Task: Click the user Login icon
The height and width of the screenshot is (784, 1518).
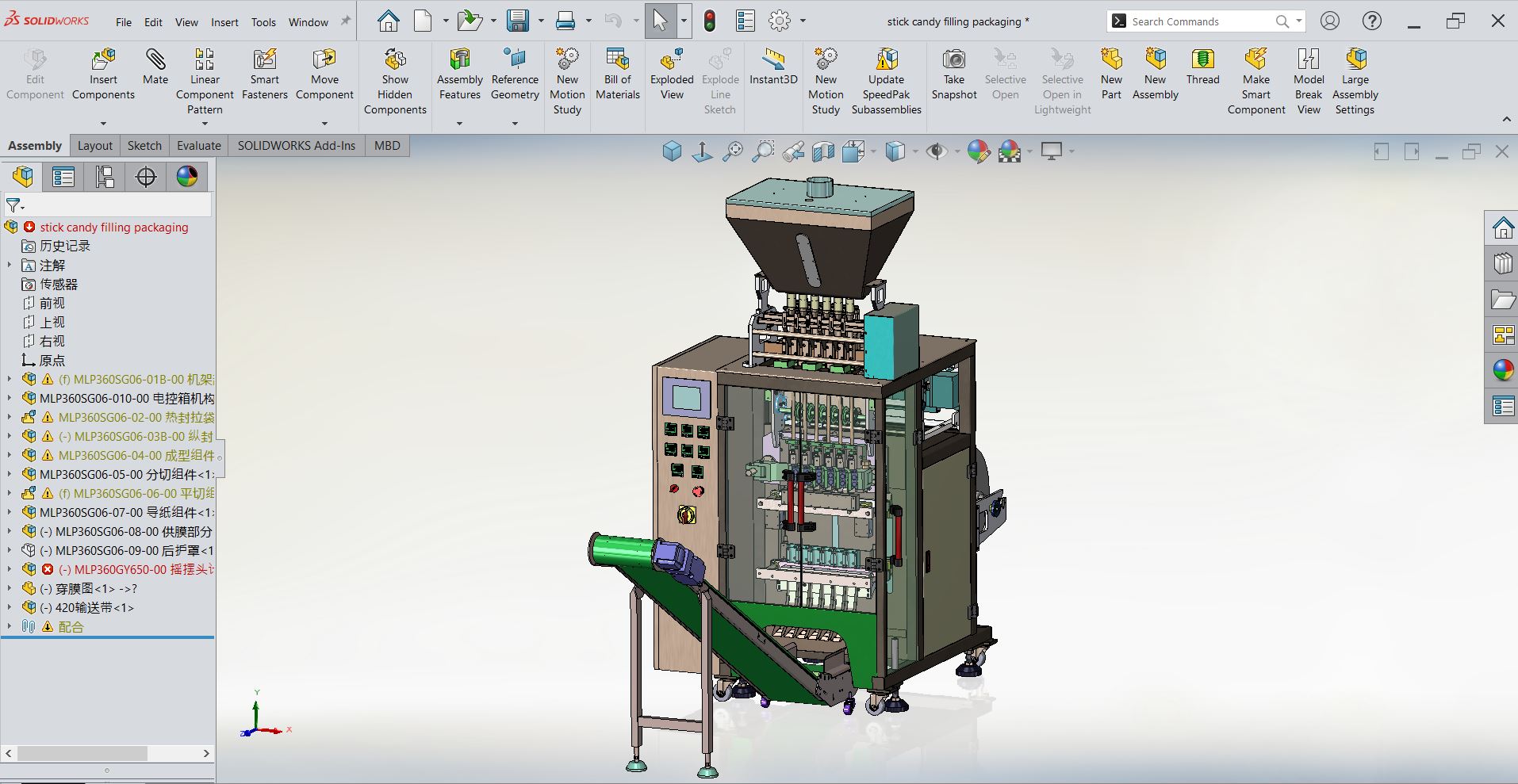Action: [1330, 21]
